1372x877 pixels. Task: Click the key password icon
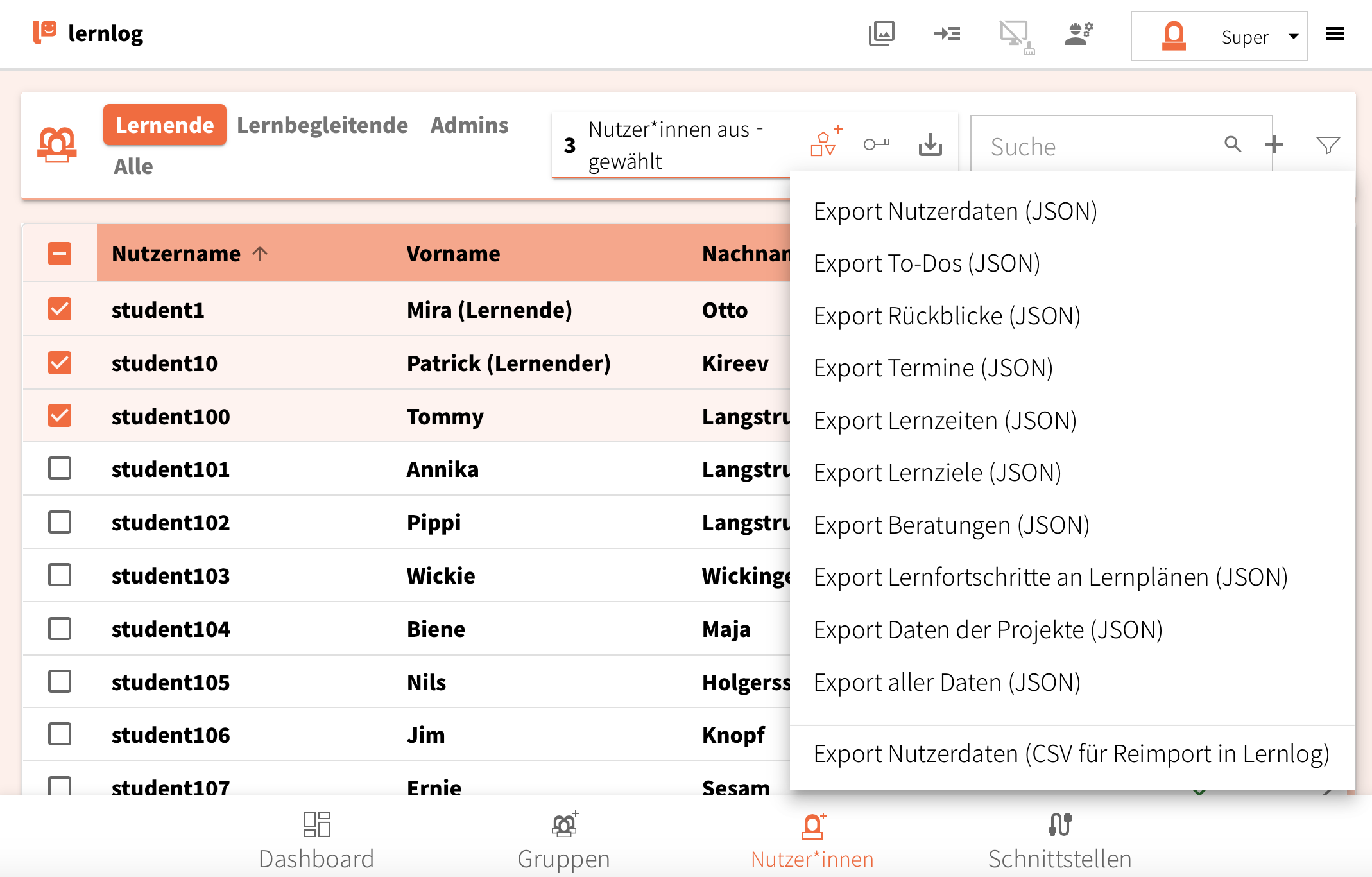[x=877, y=144]
